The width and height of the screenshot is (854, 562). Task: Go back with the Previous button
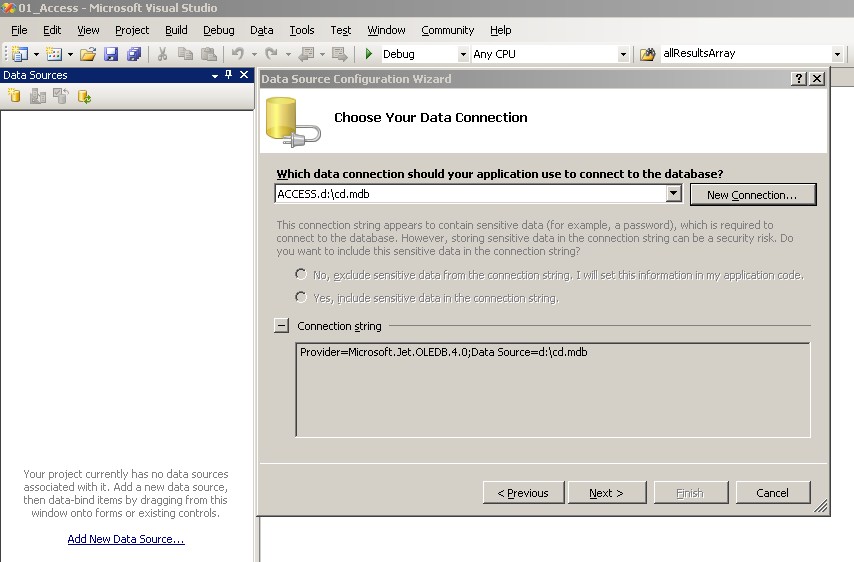[523, 492]
